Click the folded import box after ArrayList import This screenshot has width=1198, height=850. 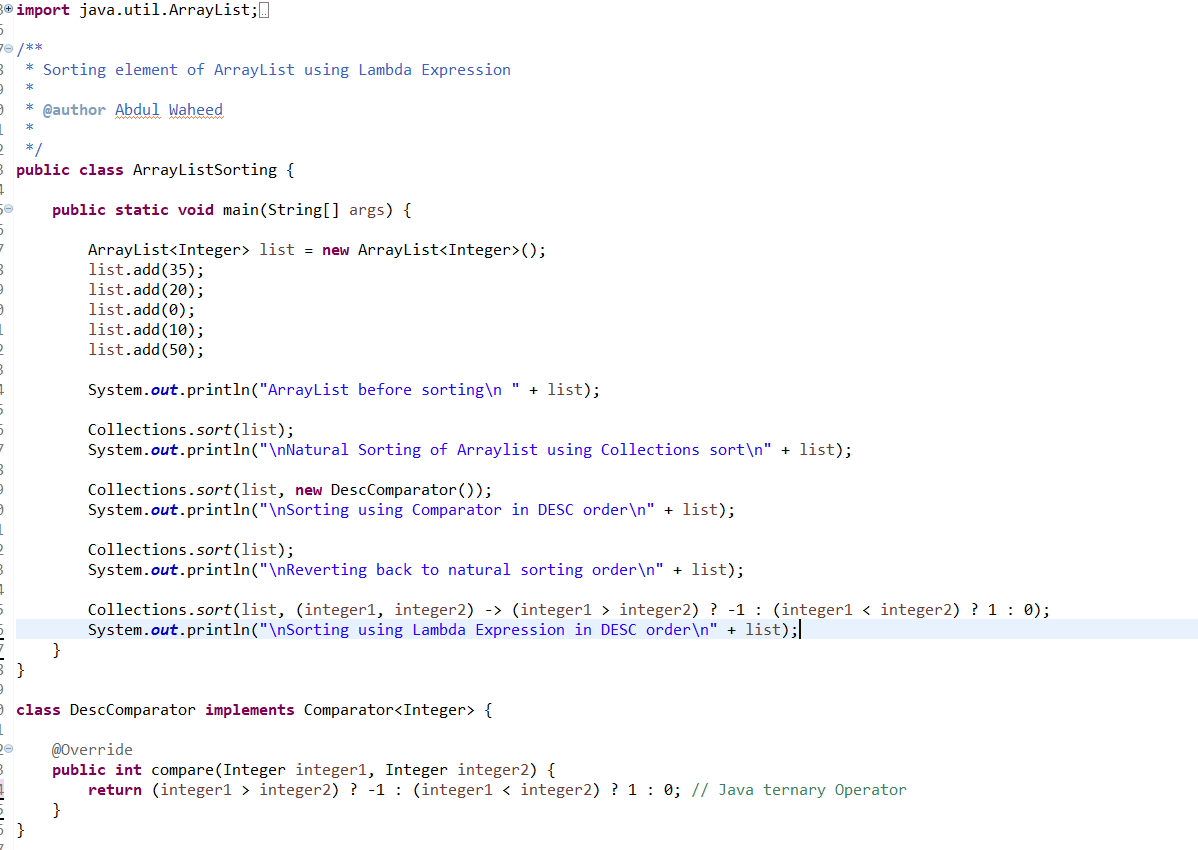click(262, 9)
